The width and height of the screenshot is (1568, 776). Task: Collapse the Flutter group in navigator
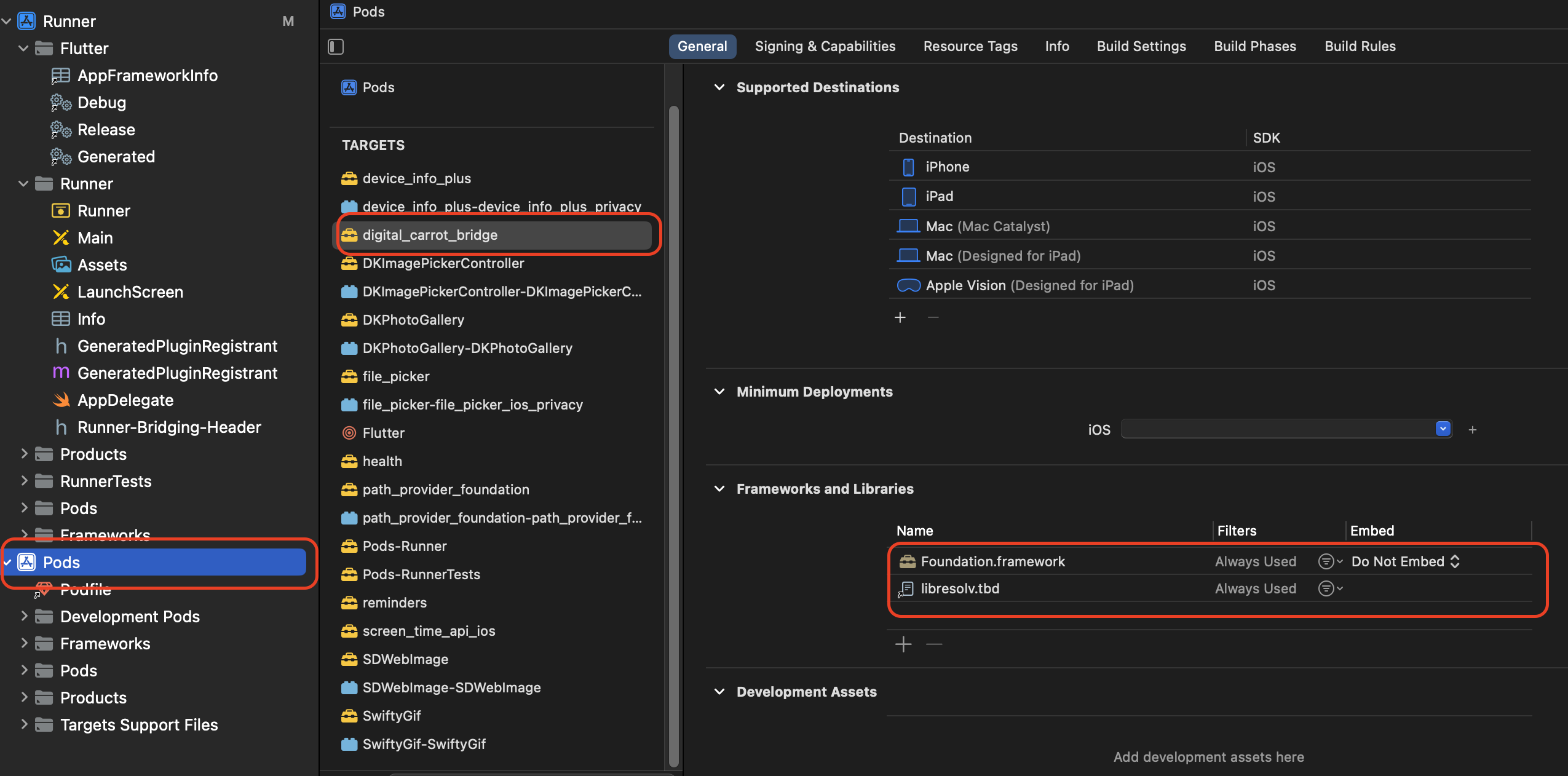pyautogui.click(x=23, y=49)
